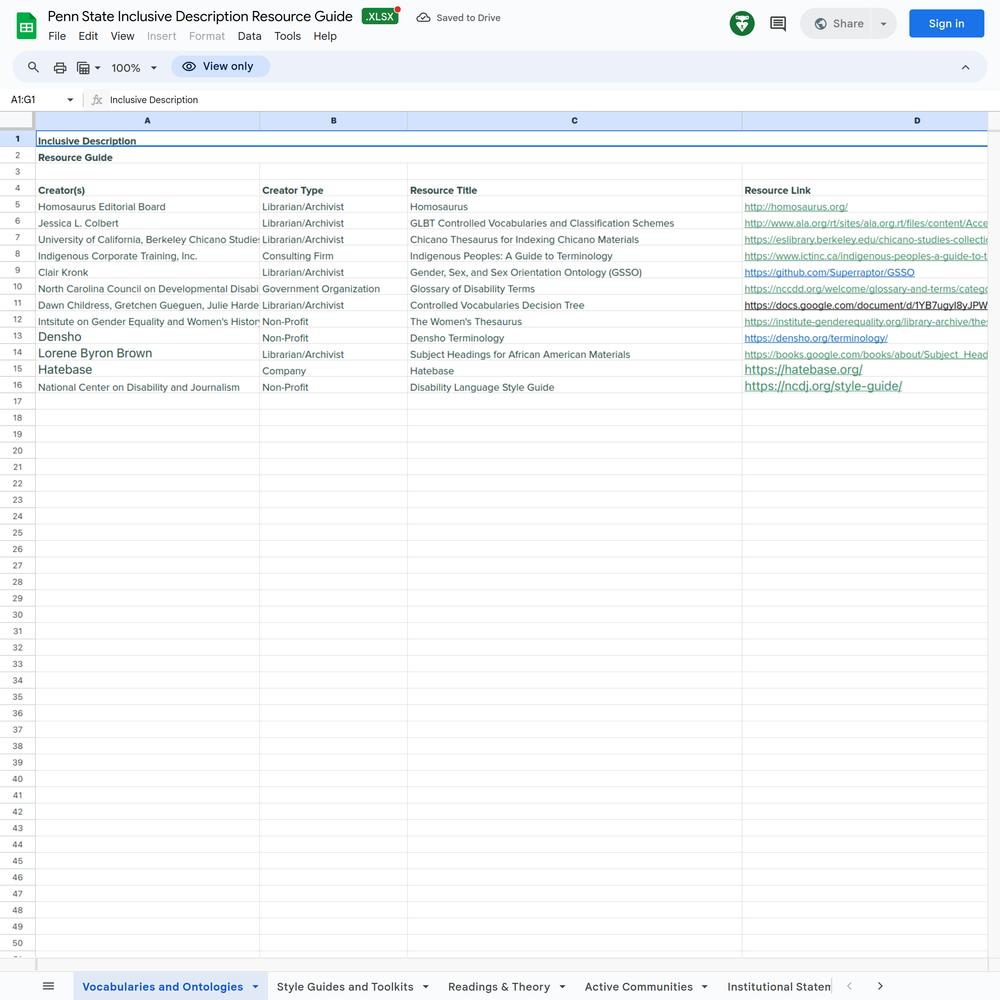Click the green account avatar icon
This screenshot has width=1000, height=1000.
[x=742, y=24]
